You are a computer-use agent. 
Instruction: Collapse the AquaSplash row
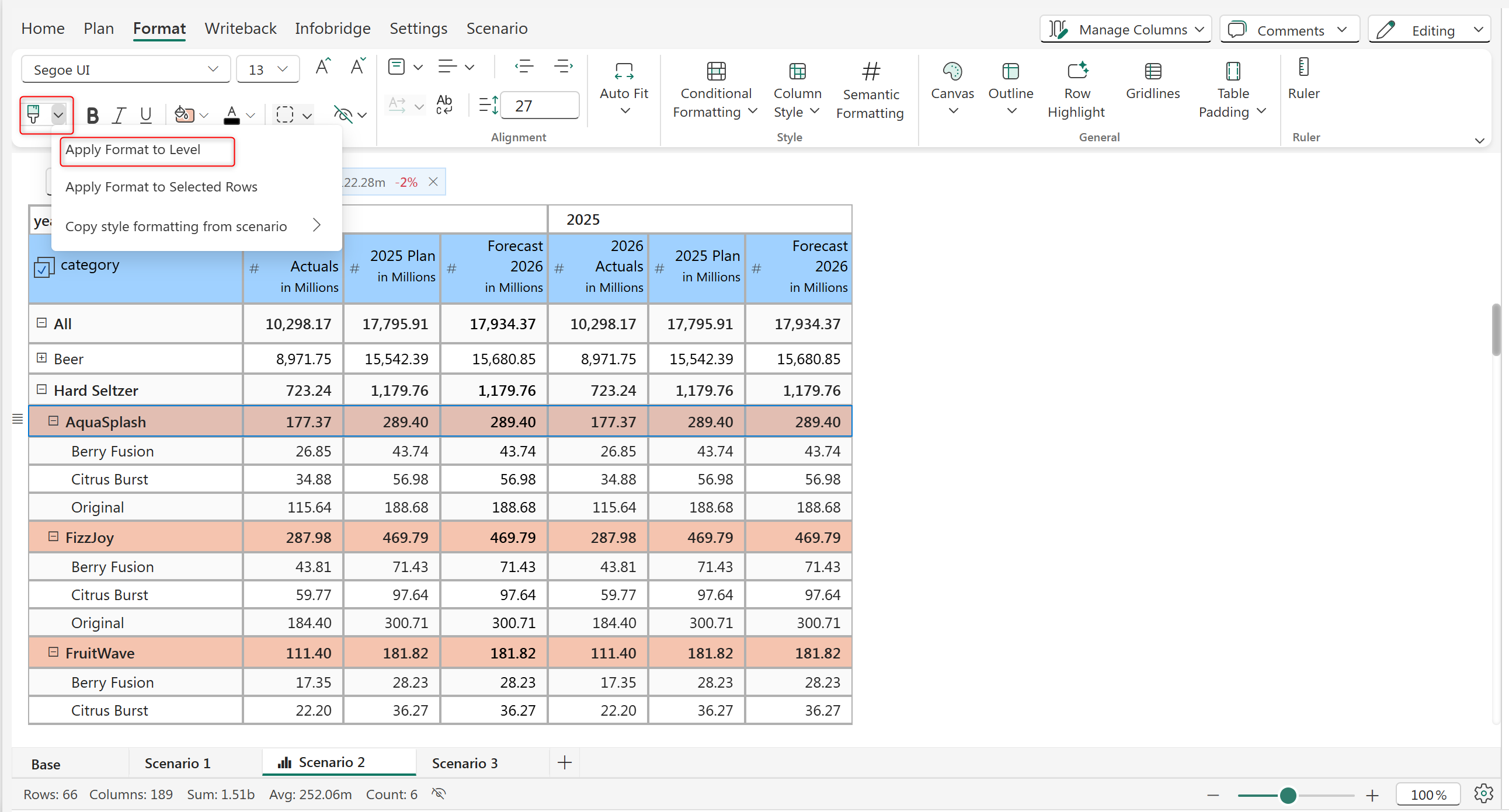53,421
